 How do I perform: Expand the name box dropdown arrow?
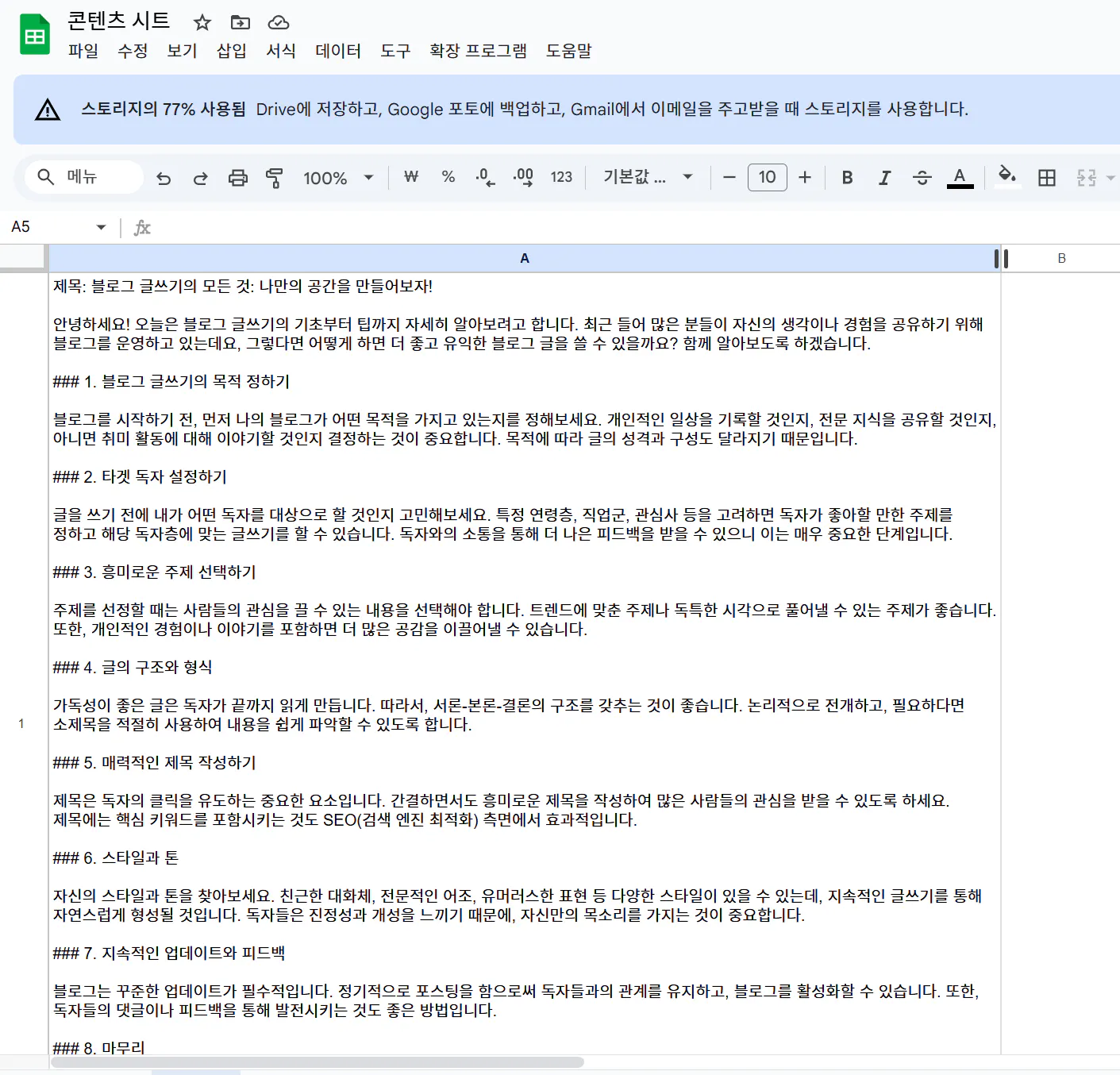pyautogui.click(x=101, y=227)
